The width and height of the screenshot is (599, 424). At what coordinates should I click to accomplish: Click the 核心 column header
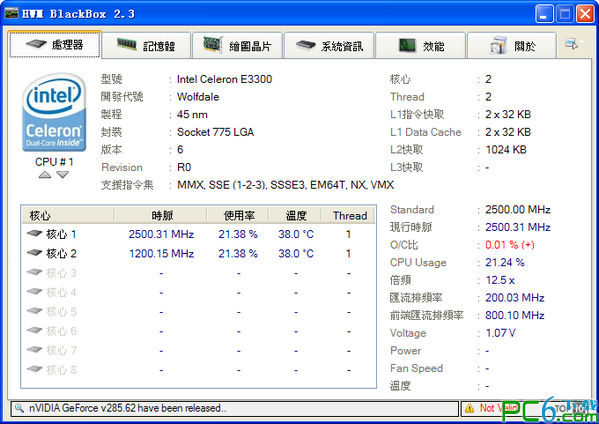click(68, 215)
